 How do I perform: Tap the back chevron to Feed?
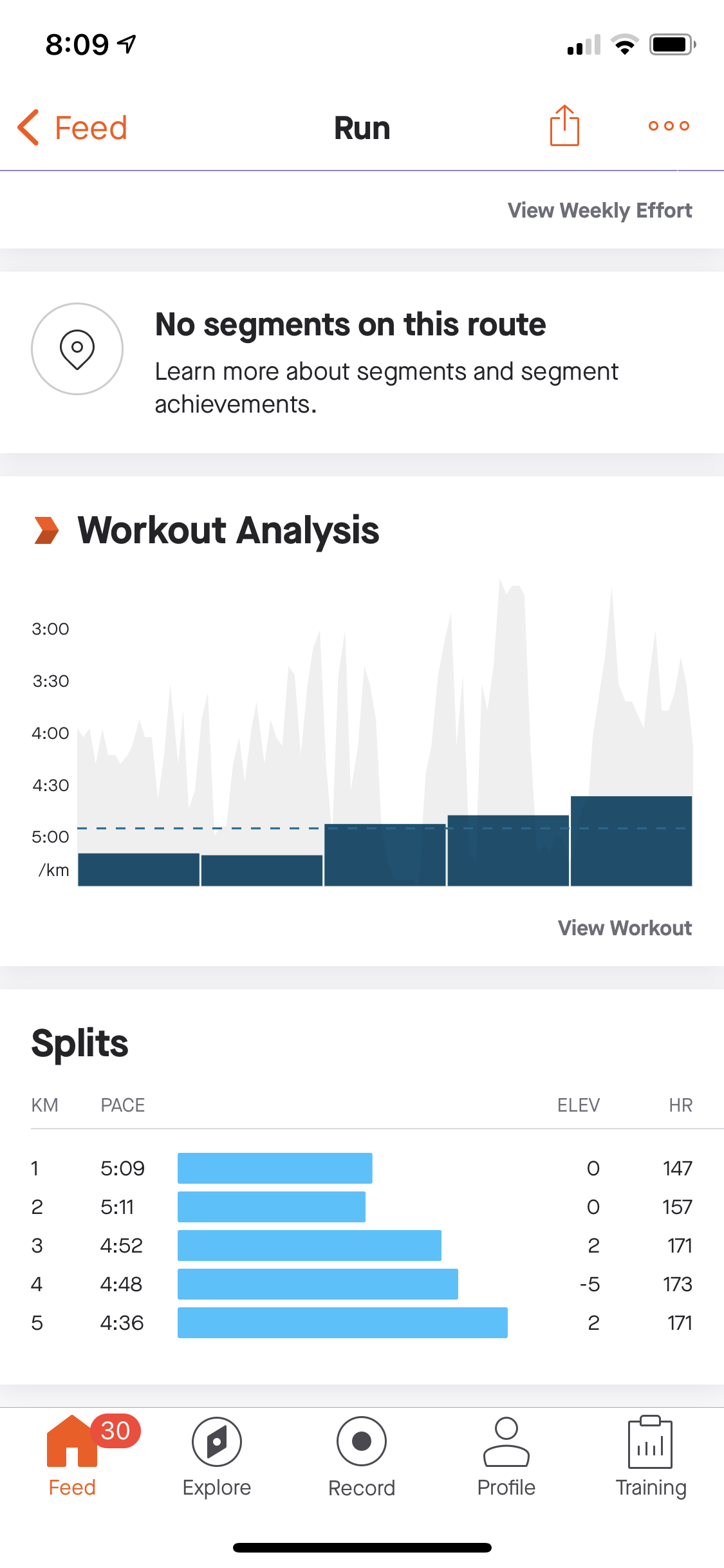(29, 127)
